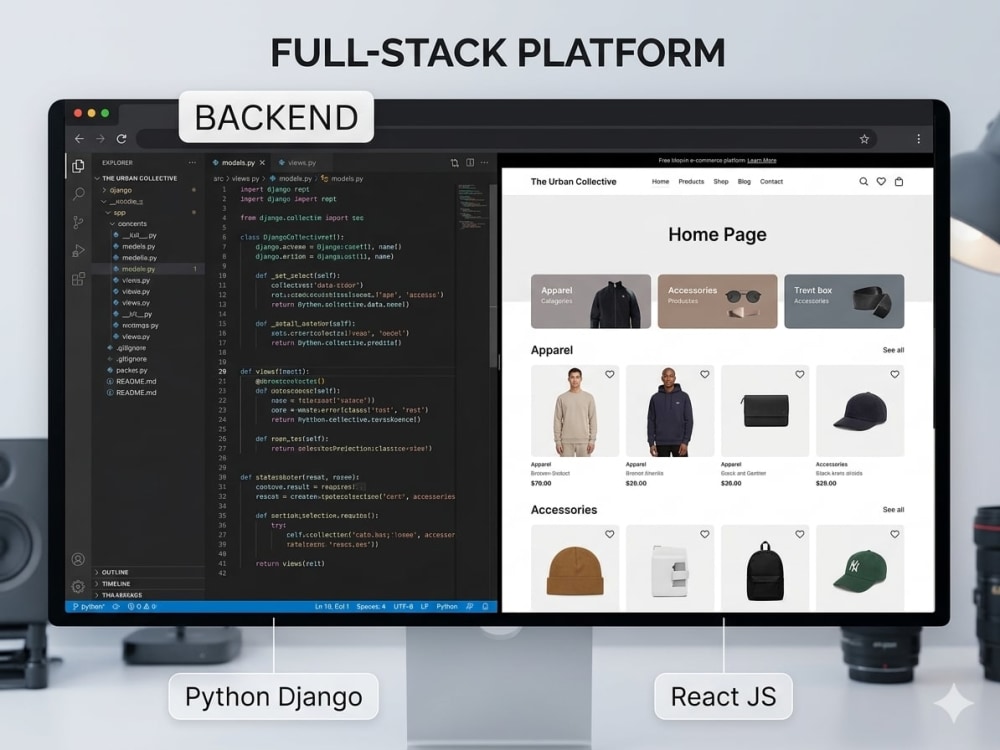The height and width of the screenshot is (750, 1000).
Task: Click Spaces: 4 indentation in status bar
Action: coord(371,607)
